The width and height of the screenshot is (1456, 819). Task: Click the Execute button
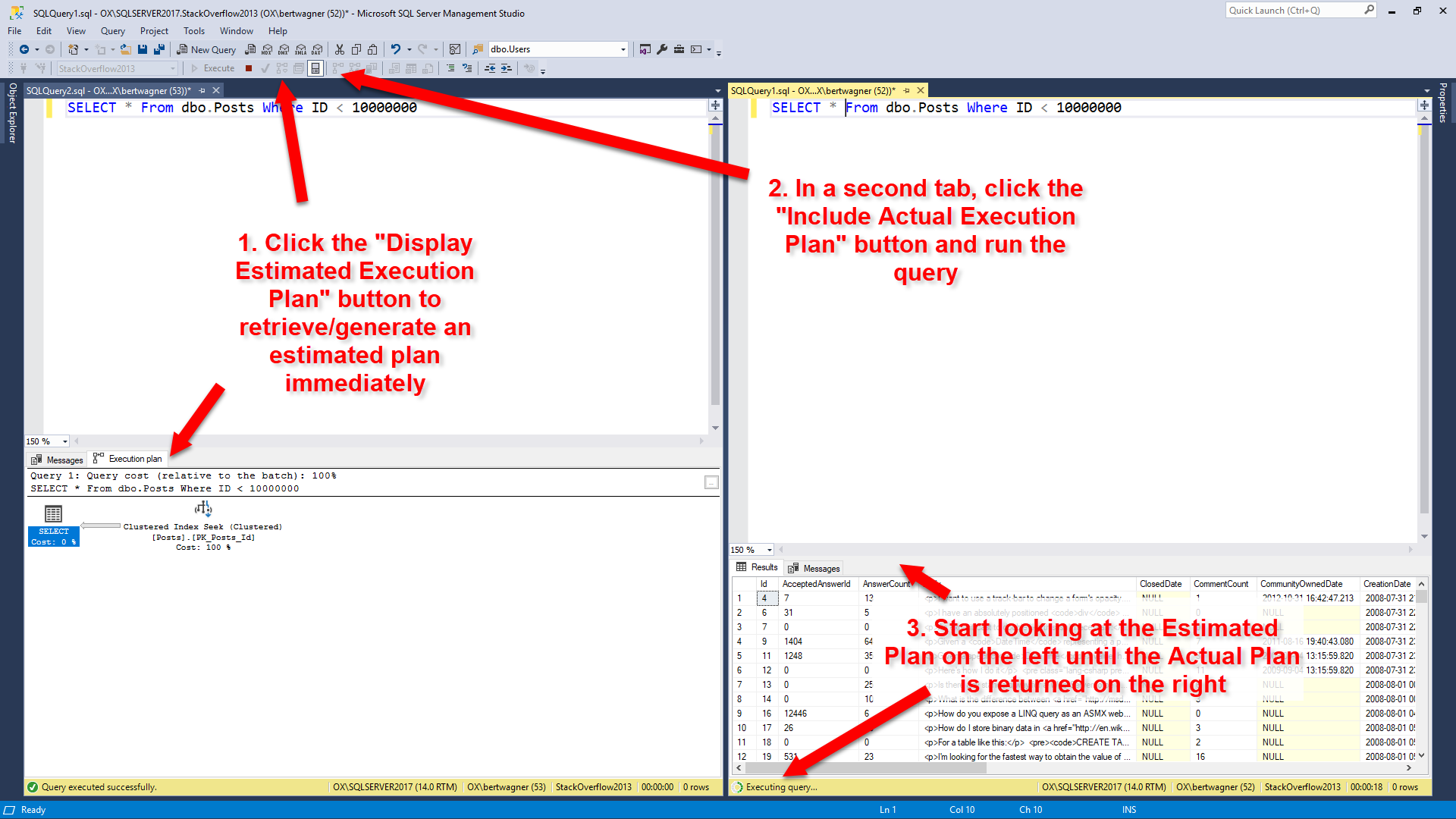click(x=212, y=68)
